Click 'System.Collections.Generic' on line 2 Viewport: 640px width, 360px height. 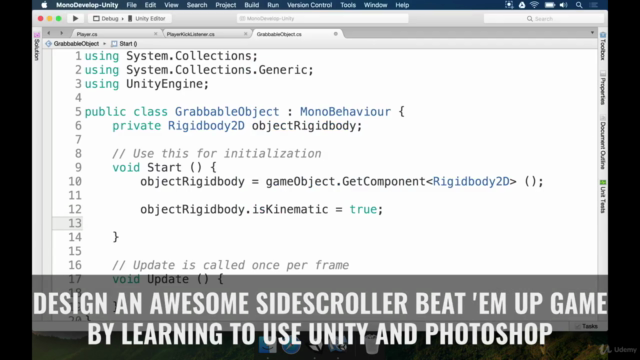(217, 70)
